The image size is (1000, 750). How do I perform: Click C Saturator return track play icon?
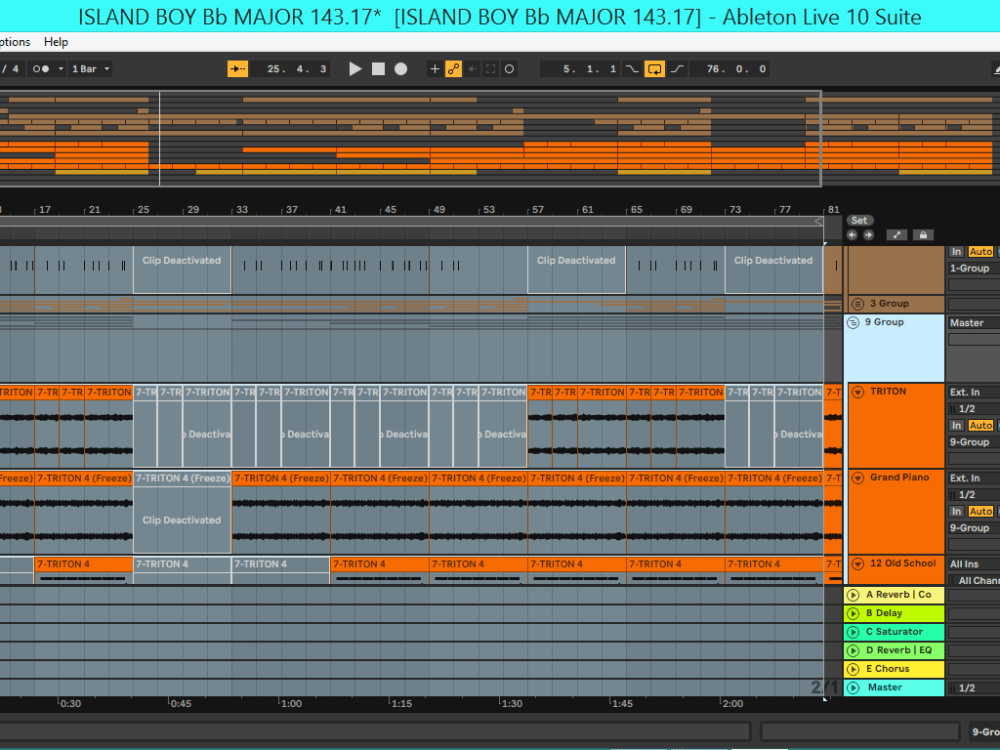[x=853, y=632]
